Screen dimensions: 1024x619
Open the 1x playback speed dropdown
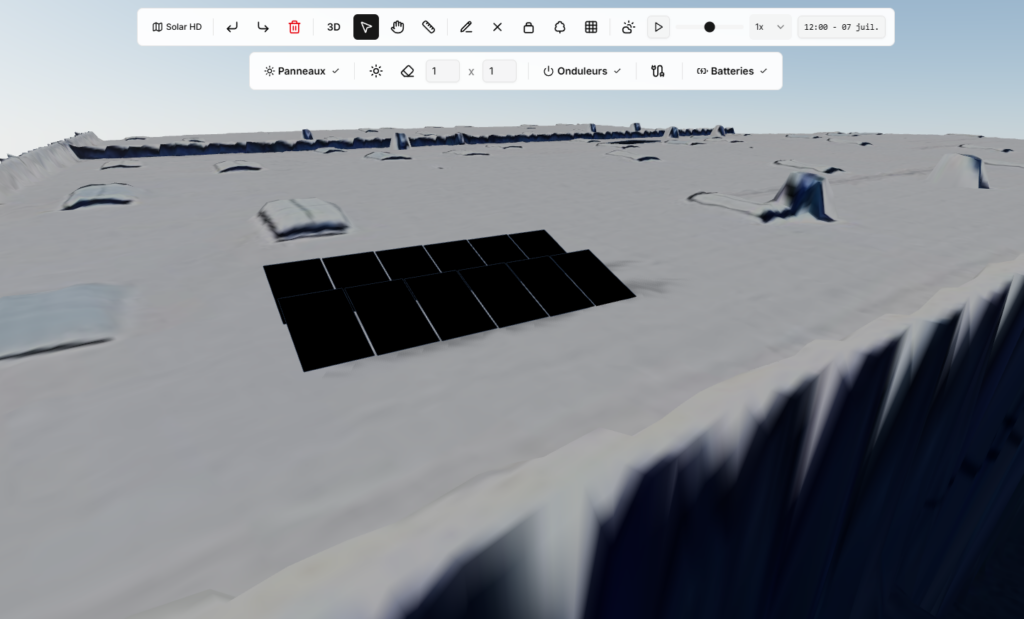770,27
